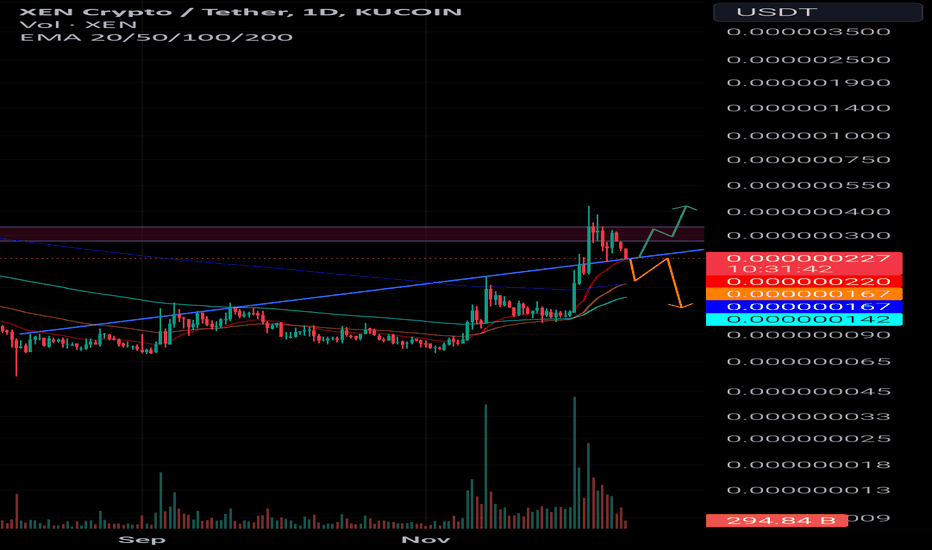Click the 0.000000400 price axis label
Screen dimensions: 932x550
point(808,212)
